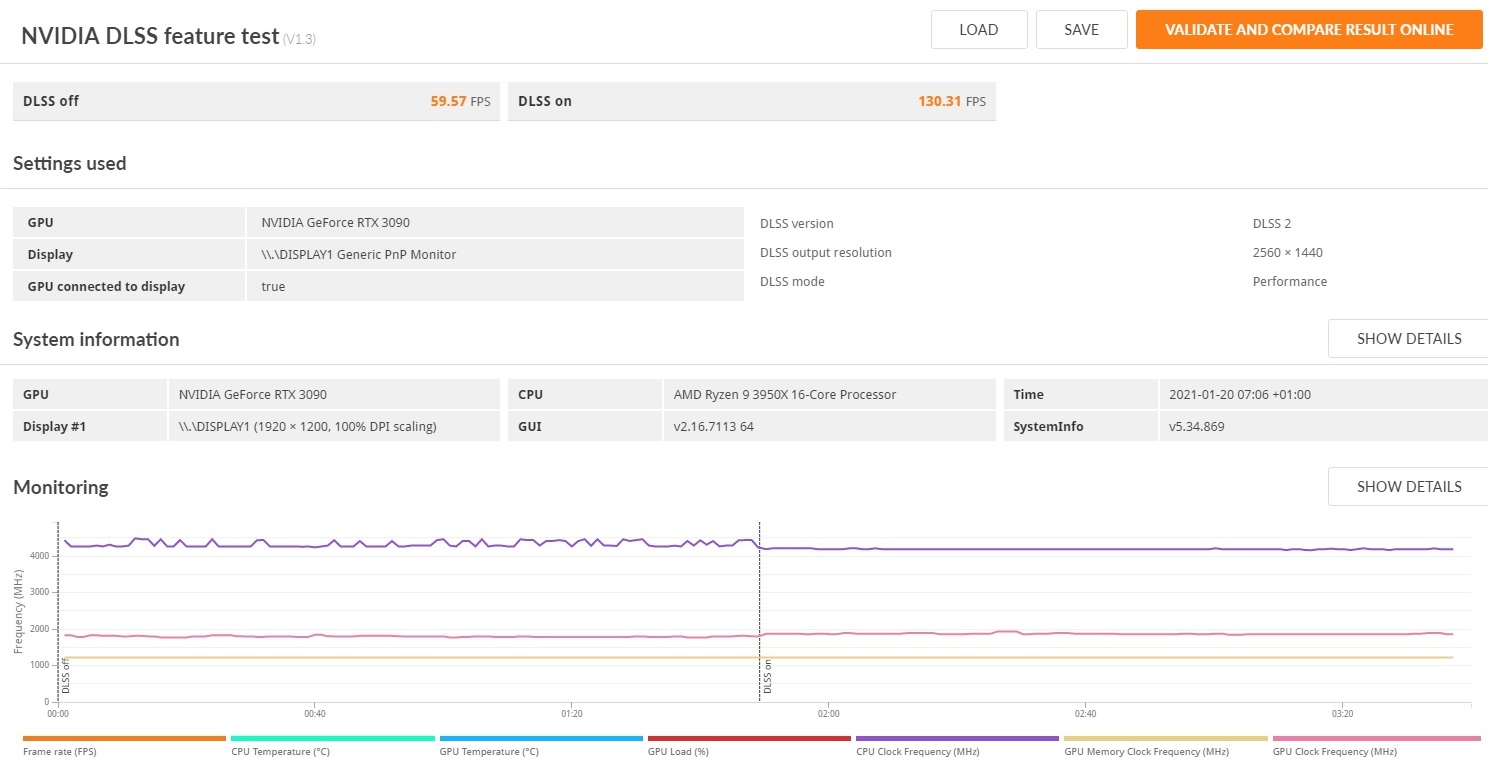The width and height of the screenshot is (1488, 774).
Task: Click the Monitoring heading
Action: [61, 488]
